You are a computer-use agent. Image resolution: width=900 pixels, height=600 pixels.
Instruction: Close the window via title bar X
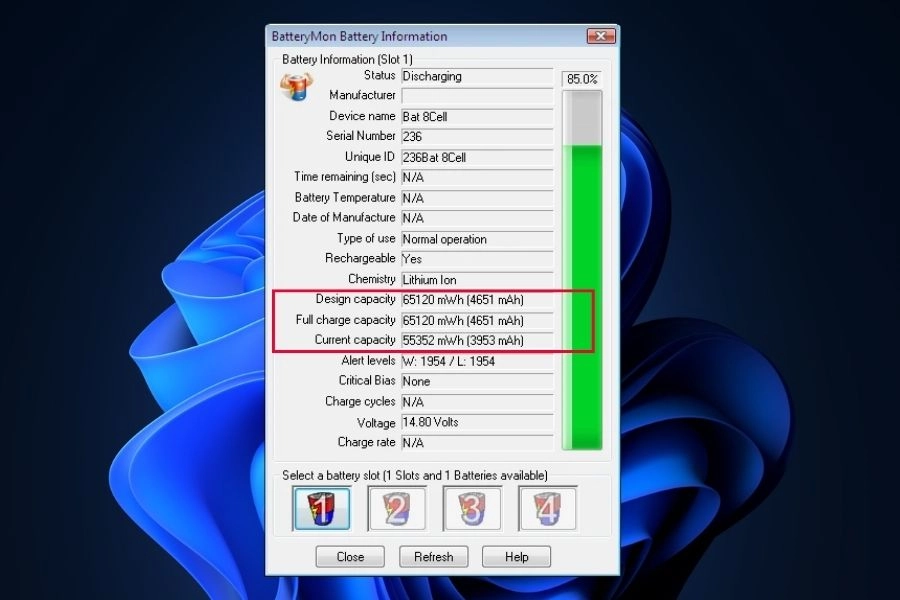coord(601,36)
